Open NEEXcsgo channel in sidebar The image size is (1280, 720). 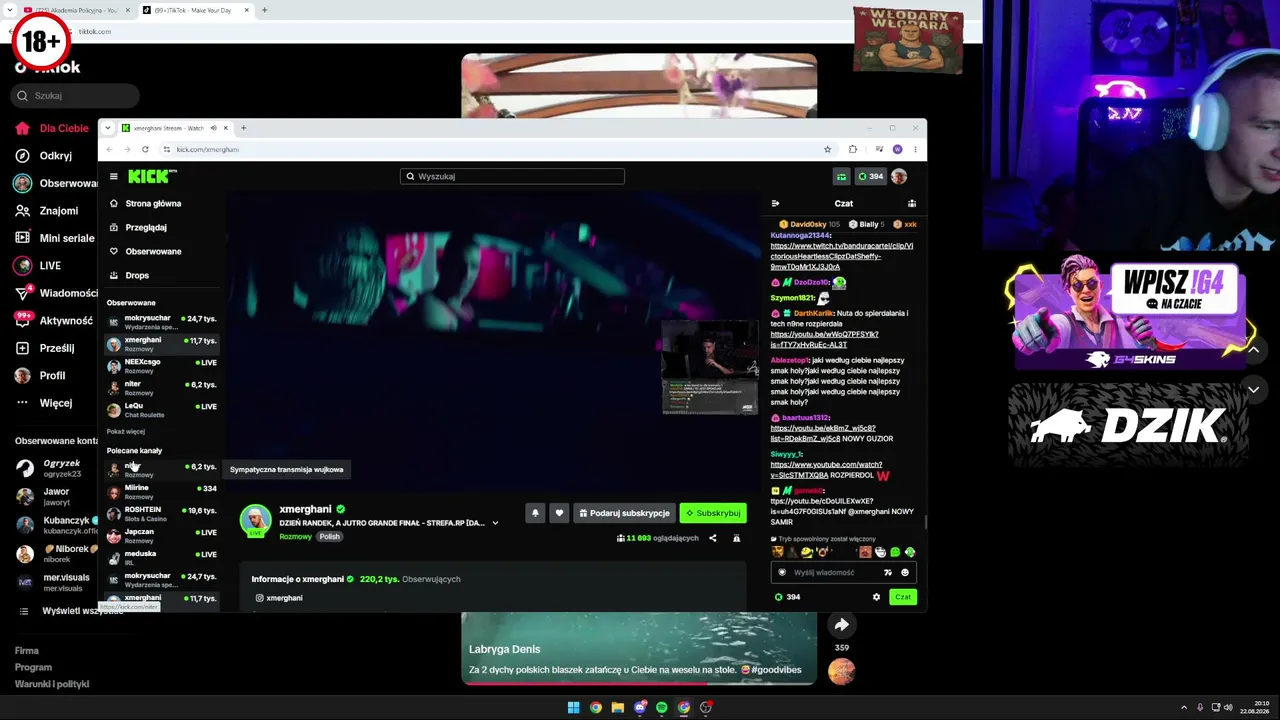(161, 366)
